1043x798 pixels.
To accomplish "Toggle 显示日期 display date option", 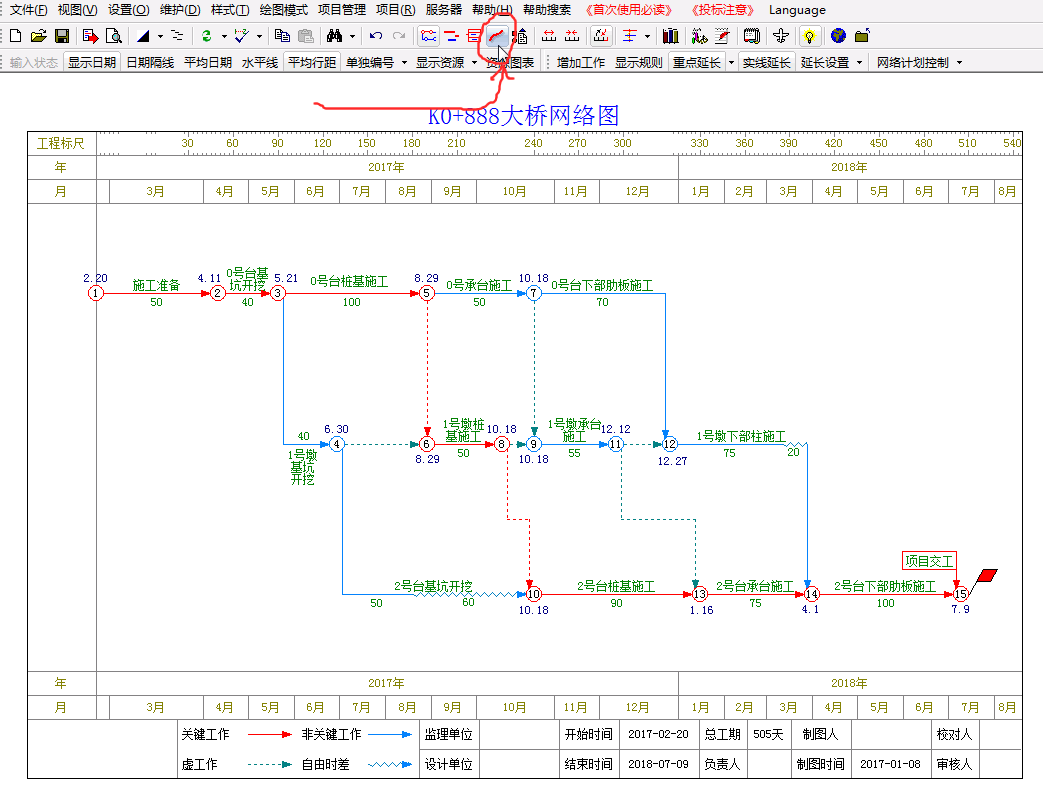I will point(92,63).
